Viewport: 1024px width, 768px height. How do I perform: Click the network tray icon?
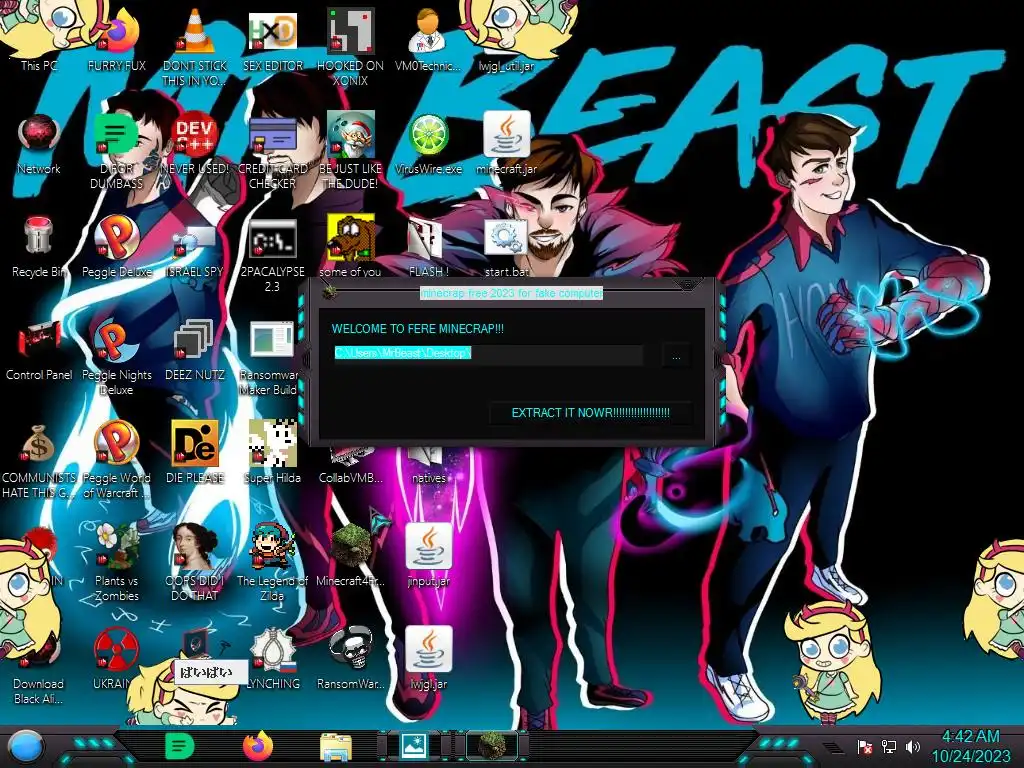click(x=889, y=746)
